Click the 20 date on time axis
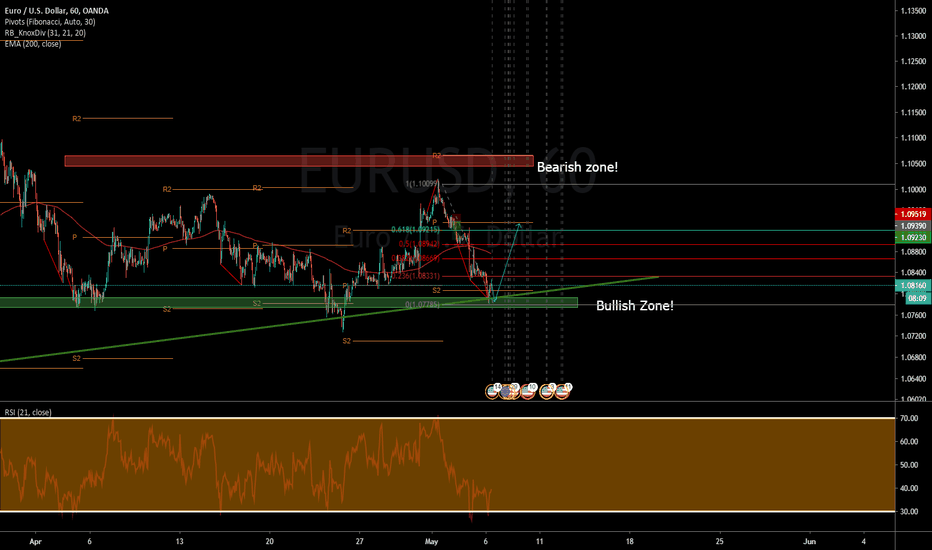The height and width of the screenshot is (550, 932). [x=269, y=541]
